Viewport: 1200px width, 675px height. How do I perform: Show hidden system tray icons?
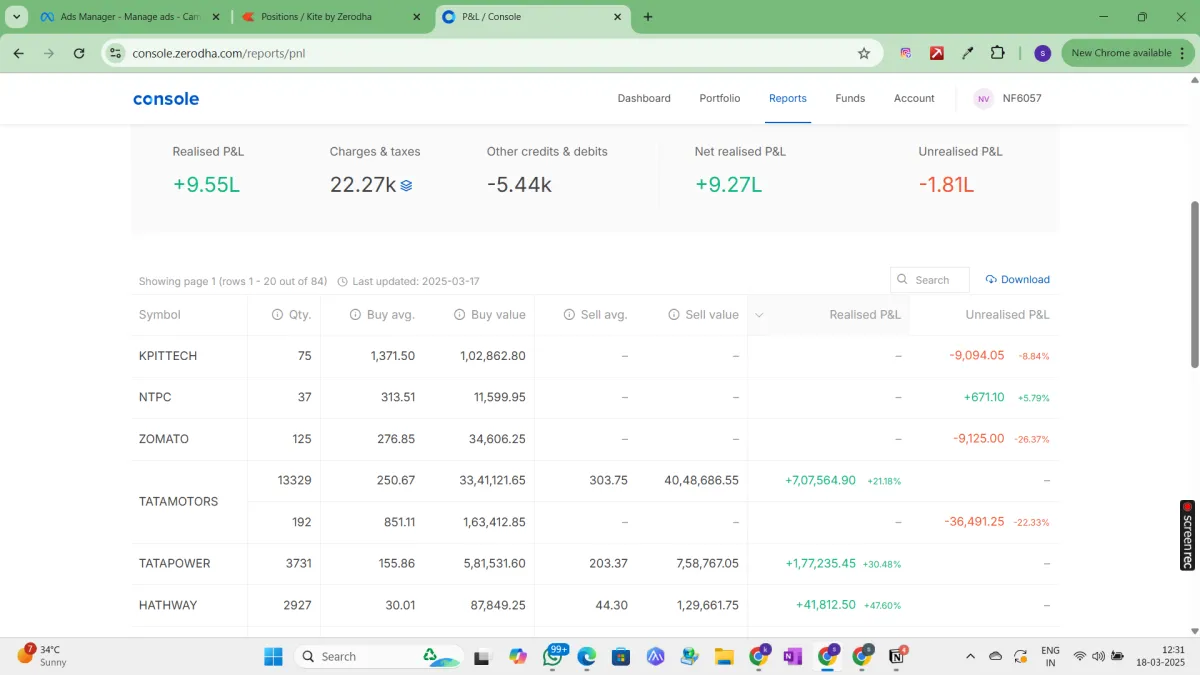click(970, 656)
